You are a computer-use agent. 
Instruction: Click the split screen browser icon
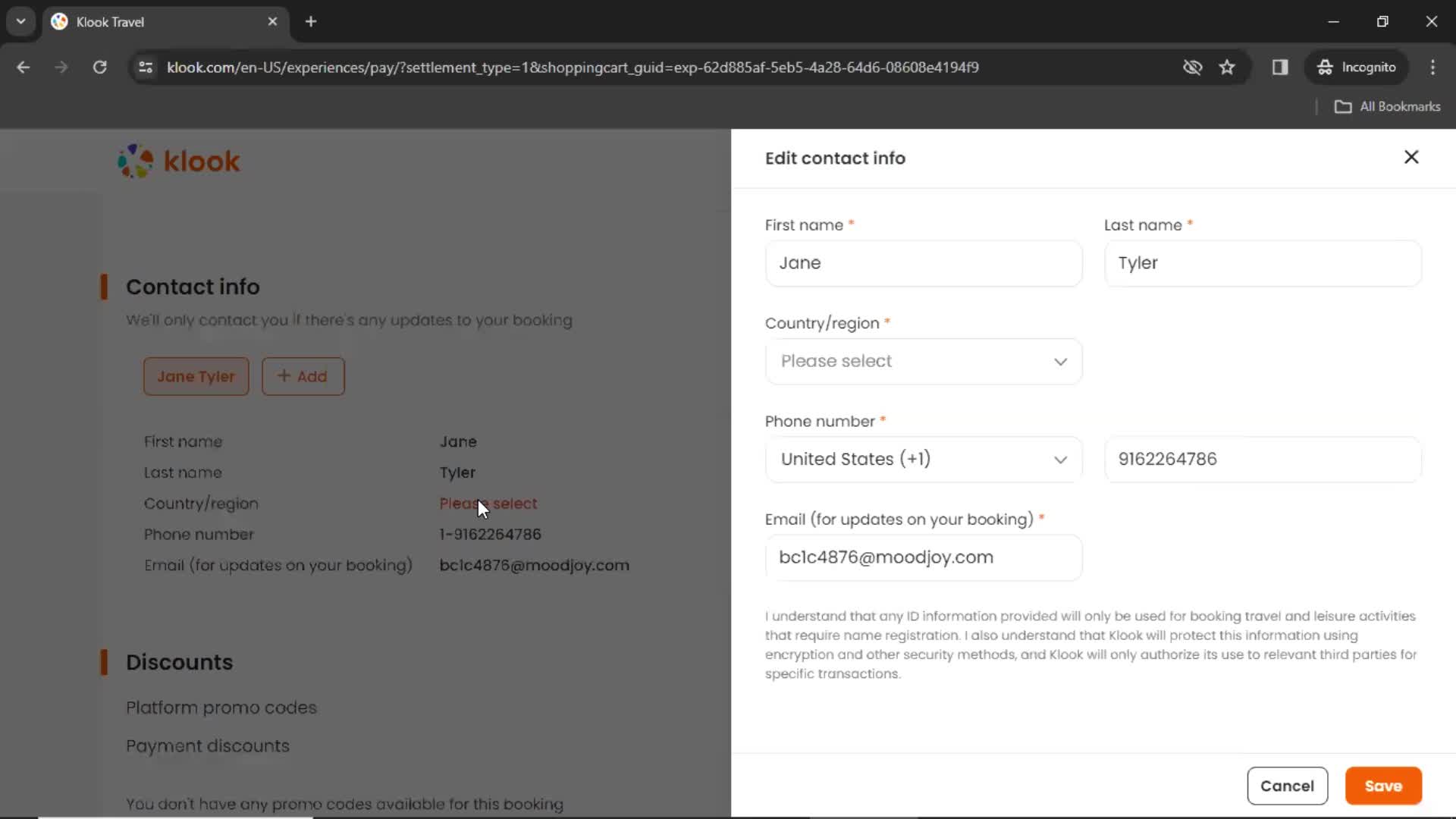pyautogui.click(x=1280, y=67)
